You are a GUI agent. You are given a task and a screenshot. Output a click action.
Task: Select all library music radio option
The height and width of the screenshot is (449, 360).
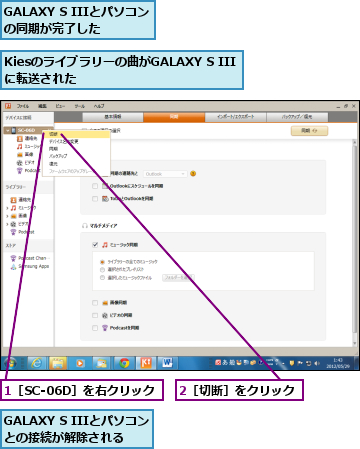tap(102, 262)
